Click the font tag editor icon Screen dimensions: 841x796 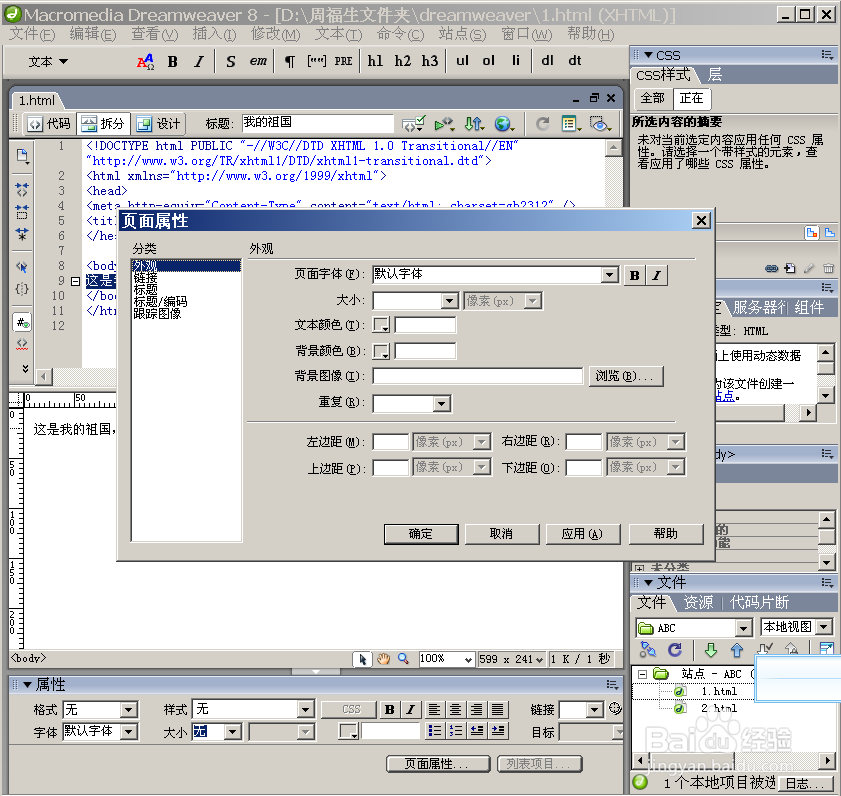pos(145,62)
